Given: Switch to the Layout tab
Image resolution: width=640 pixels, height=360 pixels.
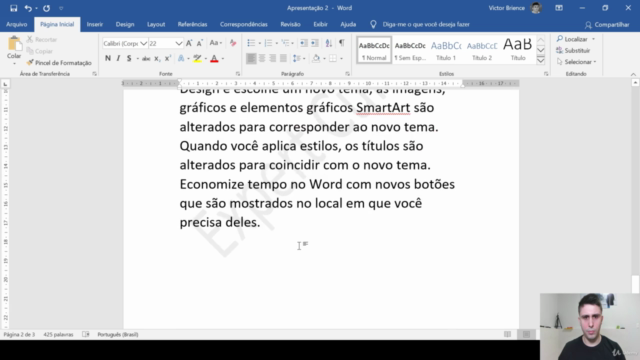Looking at the screenshot, I should [156, 24].
